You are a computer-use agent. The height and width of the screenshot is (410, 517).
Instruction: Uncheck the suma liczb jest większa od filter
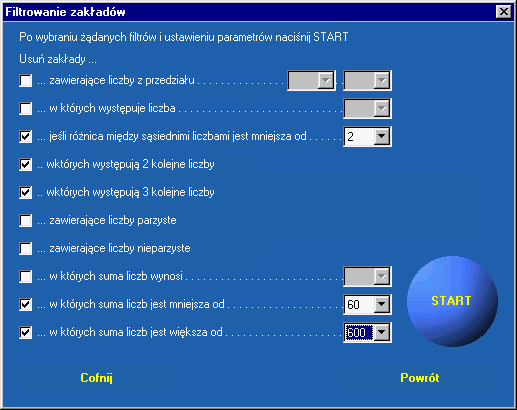click(x=26, y=332)
